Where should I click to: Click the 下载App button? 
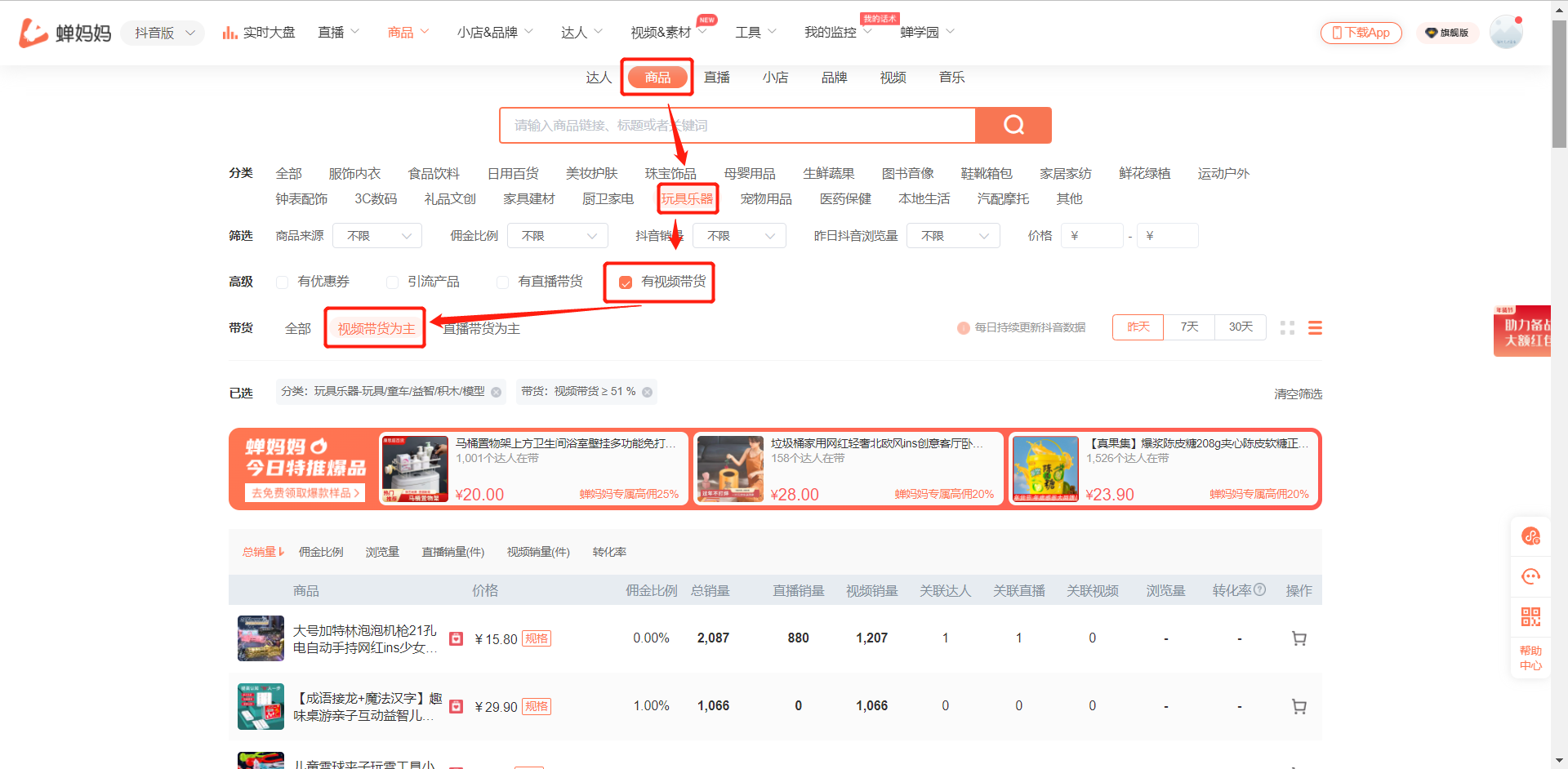(1361, 33)
